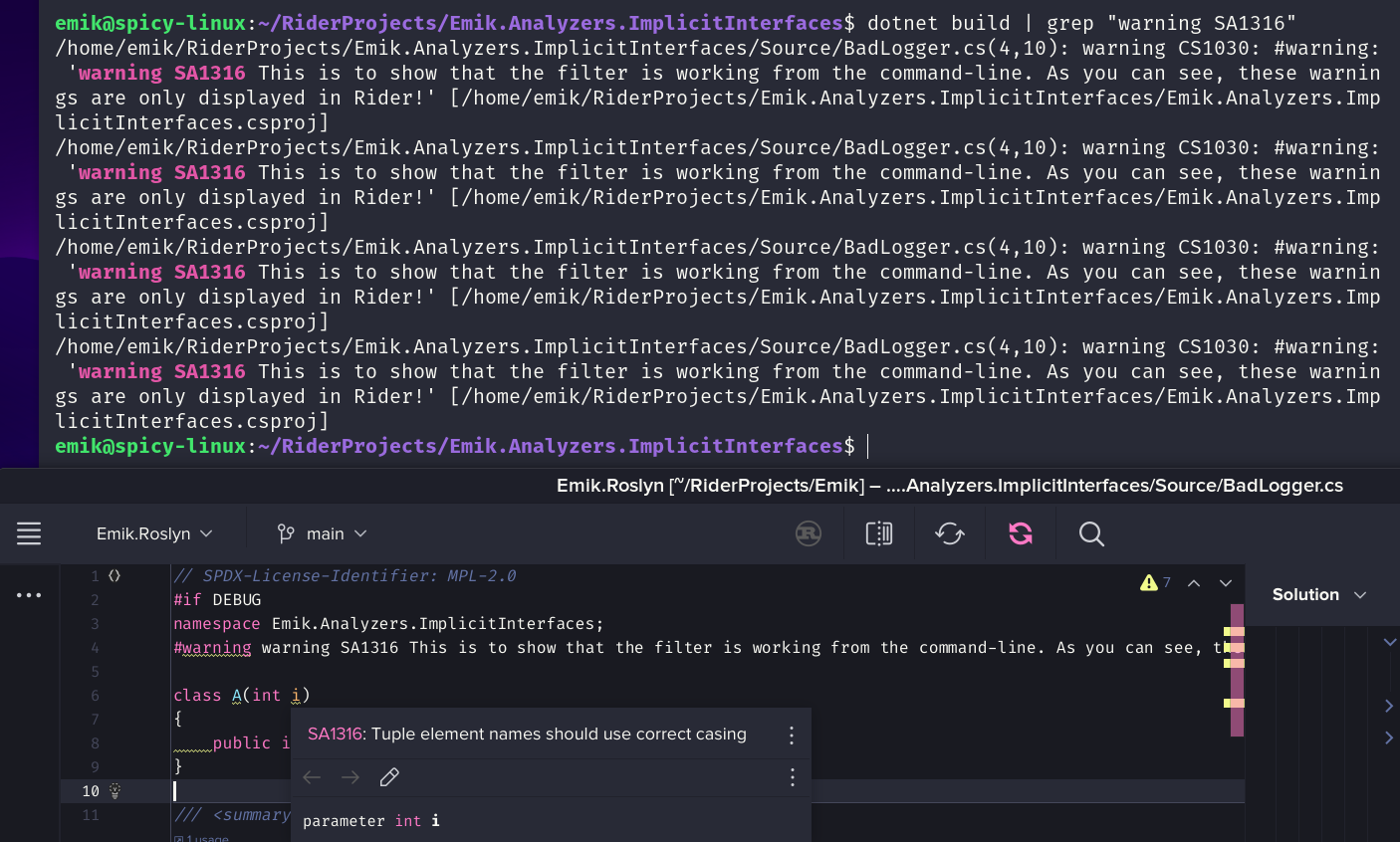Click the lightbulb icon on line 10
1400x842 pixels.
(x=115, y=789)
